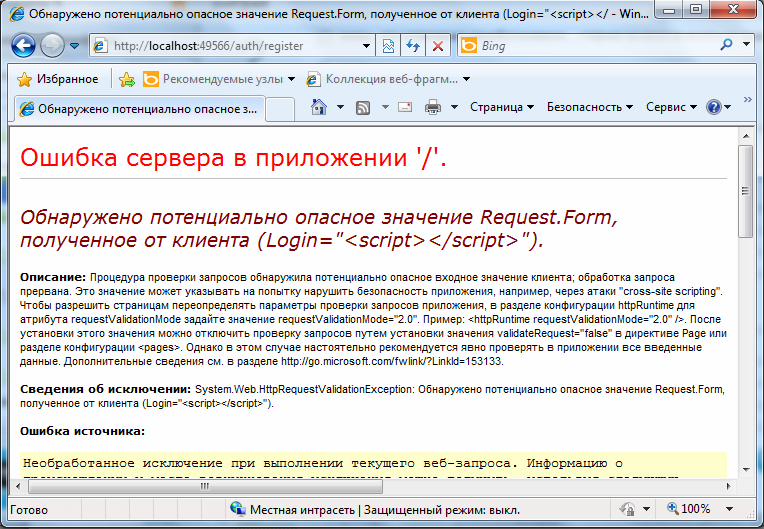
Task: Open Рекомендуемые узлы suggested sites
Action: [x=219, y=79]
